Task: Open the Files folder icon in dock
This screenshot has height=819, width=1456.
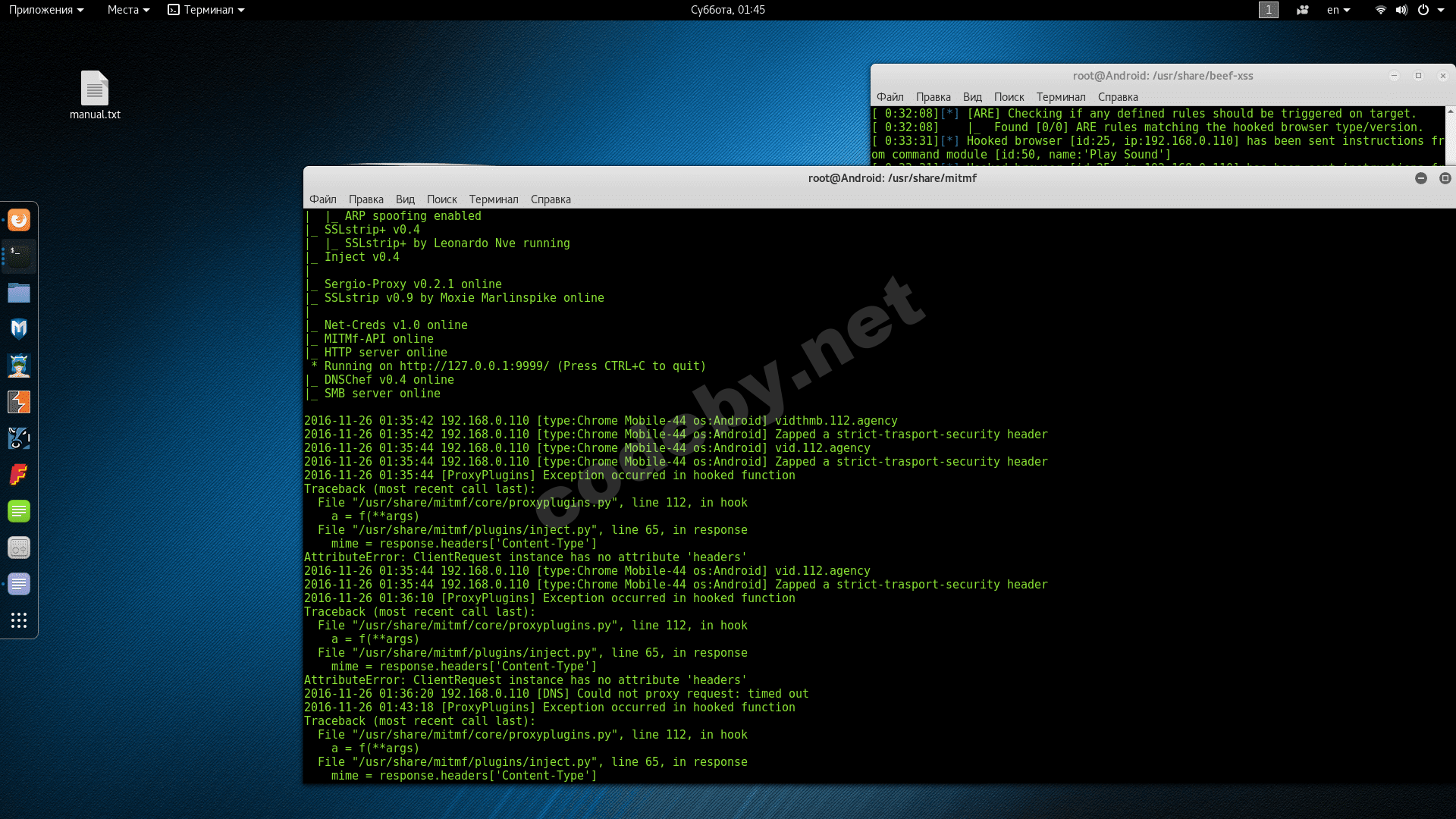Action: click(19, 293)
